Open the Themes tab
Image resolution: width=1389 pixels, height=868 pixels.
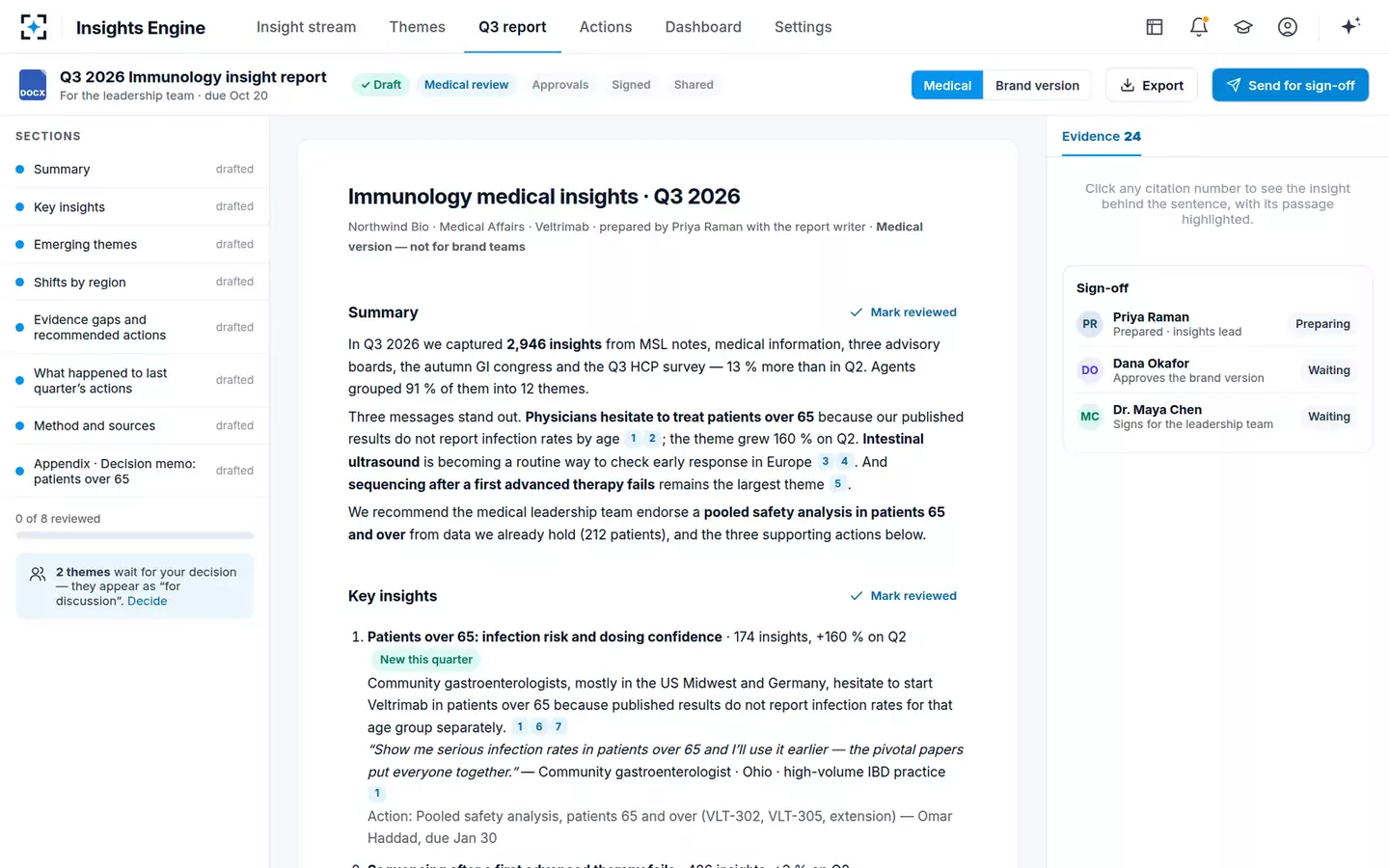point(418,27)
